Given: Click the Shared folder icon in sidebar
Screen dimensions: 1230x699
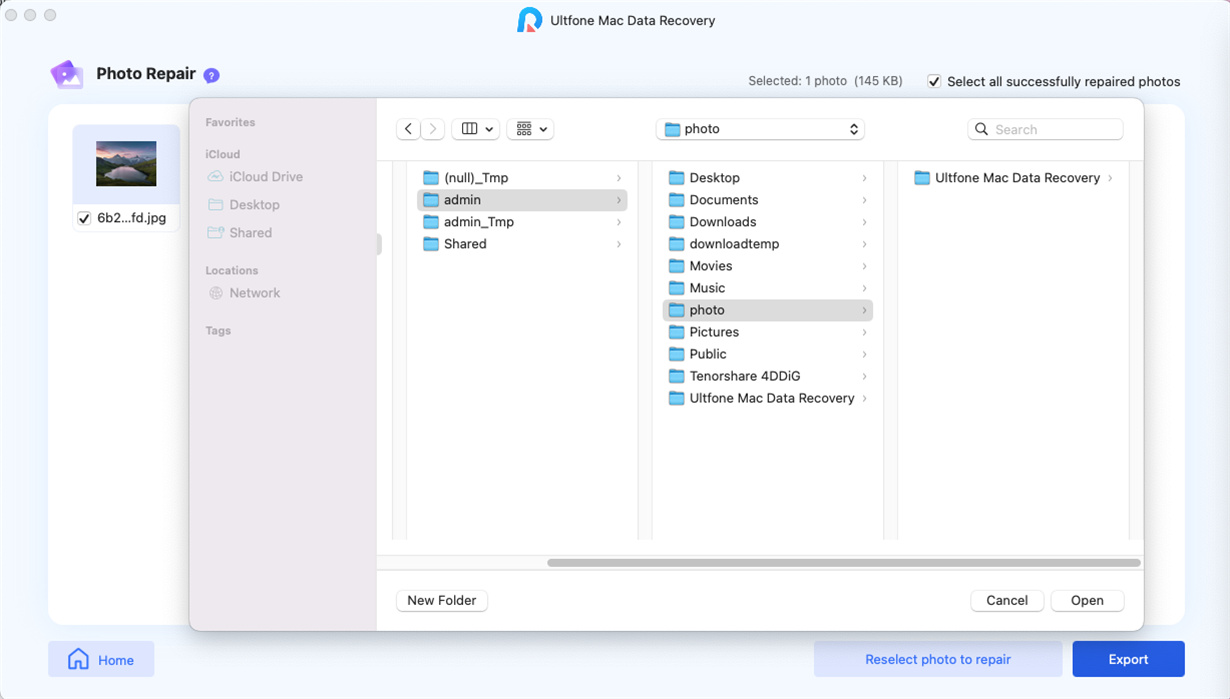Looking at the screenshot, I should [x=215, y=233].
